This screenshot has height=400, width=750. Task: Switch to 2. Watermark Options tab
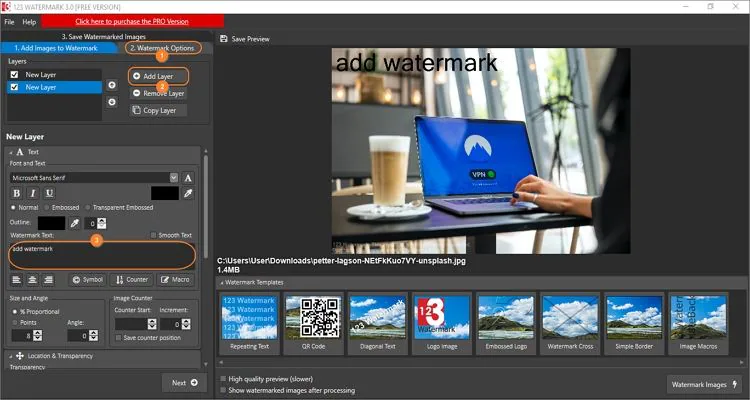[163, 48]
